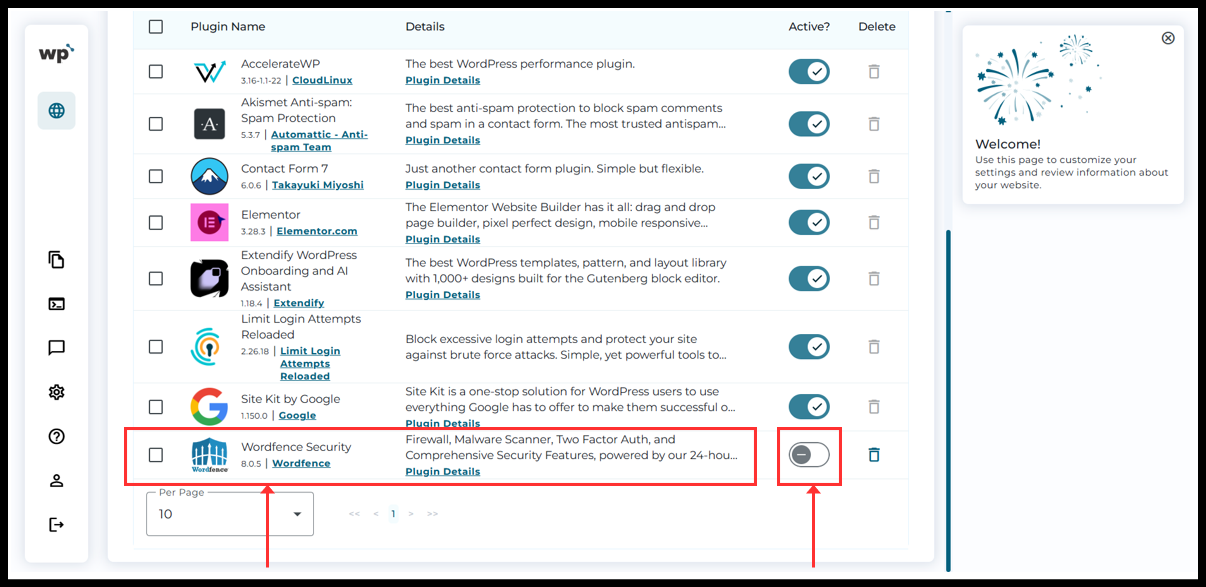Delete Wordfence Security via trash icon
The height and width of the screenshot is (587, 1206).
click(x=874, y=455)
